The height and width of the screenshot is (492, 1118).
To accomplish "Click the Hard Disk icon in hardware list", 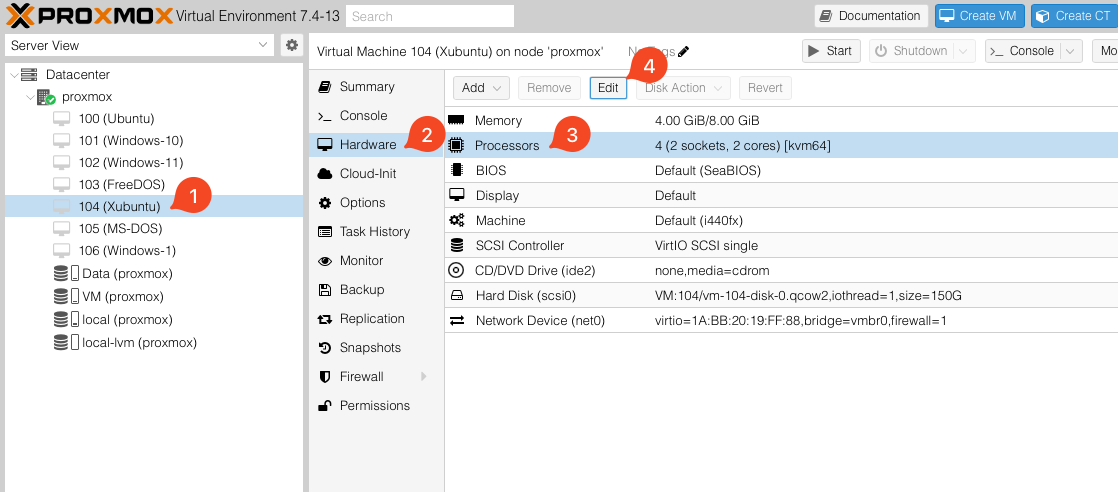I will tap(457, 296).
